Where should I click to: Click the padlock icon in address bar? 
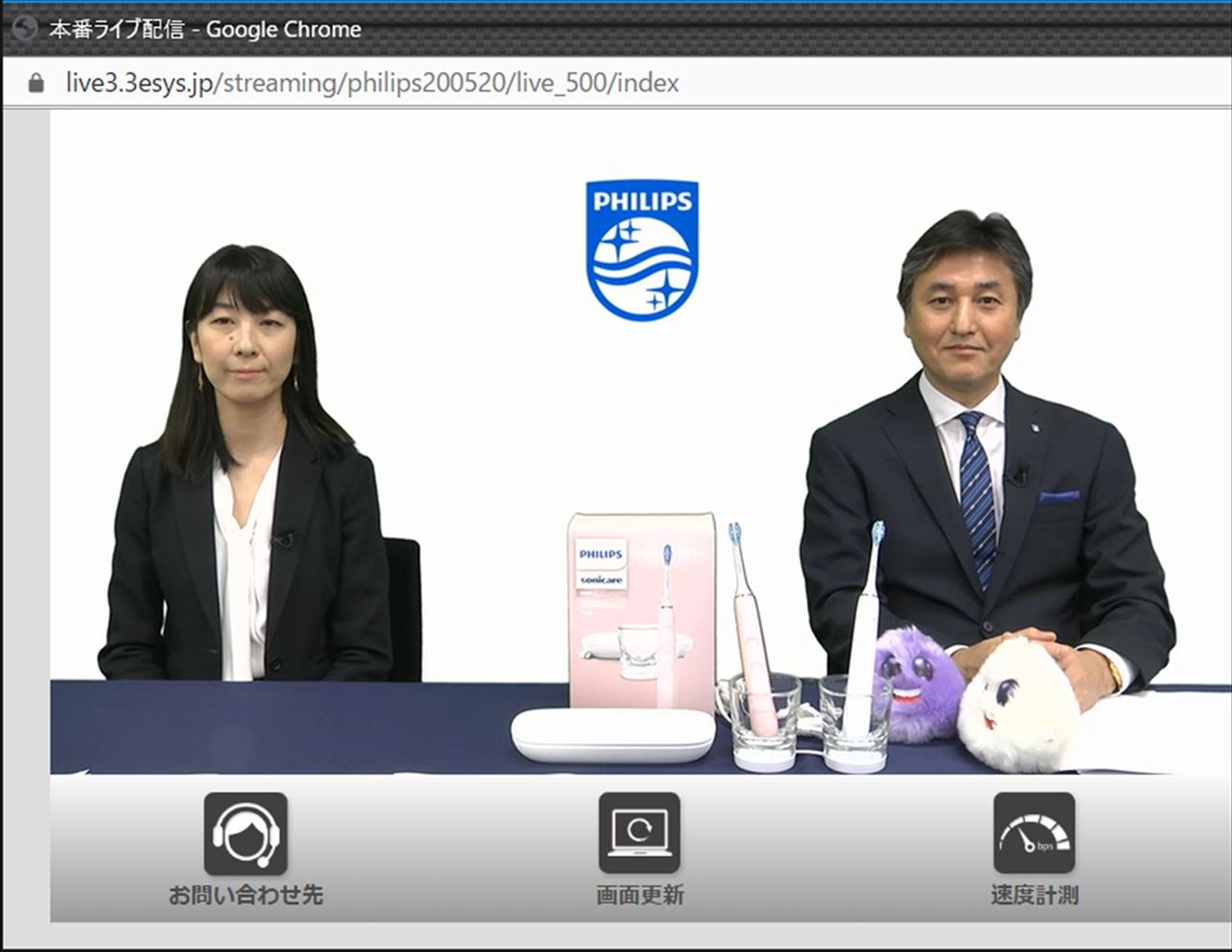pyautogui.click(x=37, y=84)
